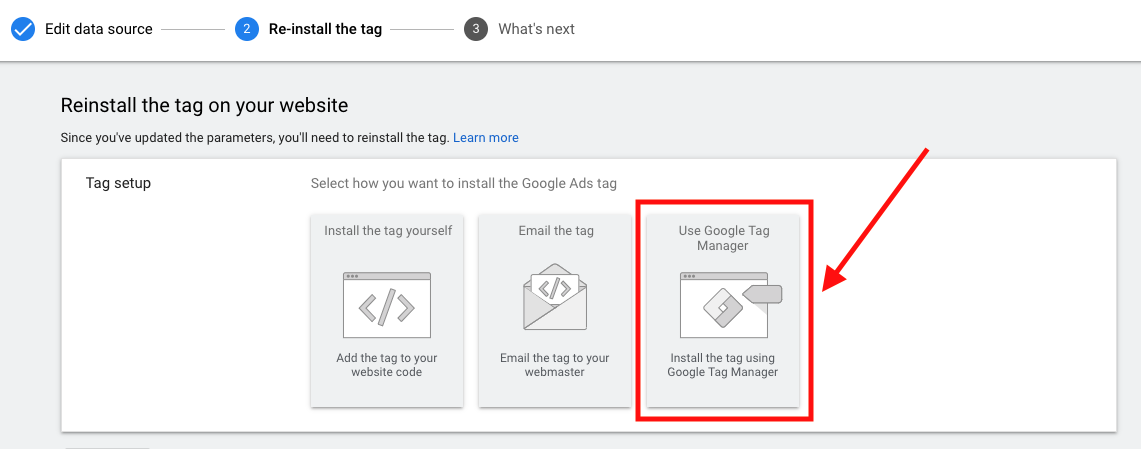Click the Google Tag Manager diamond logo
Image resolution: width=1141 pixels, height=449 pixels.
(722, 310)
